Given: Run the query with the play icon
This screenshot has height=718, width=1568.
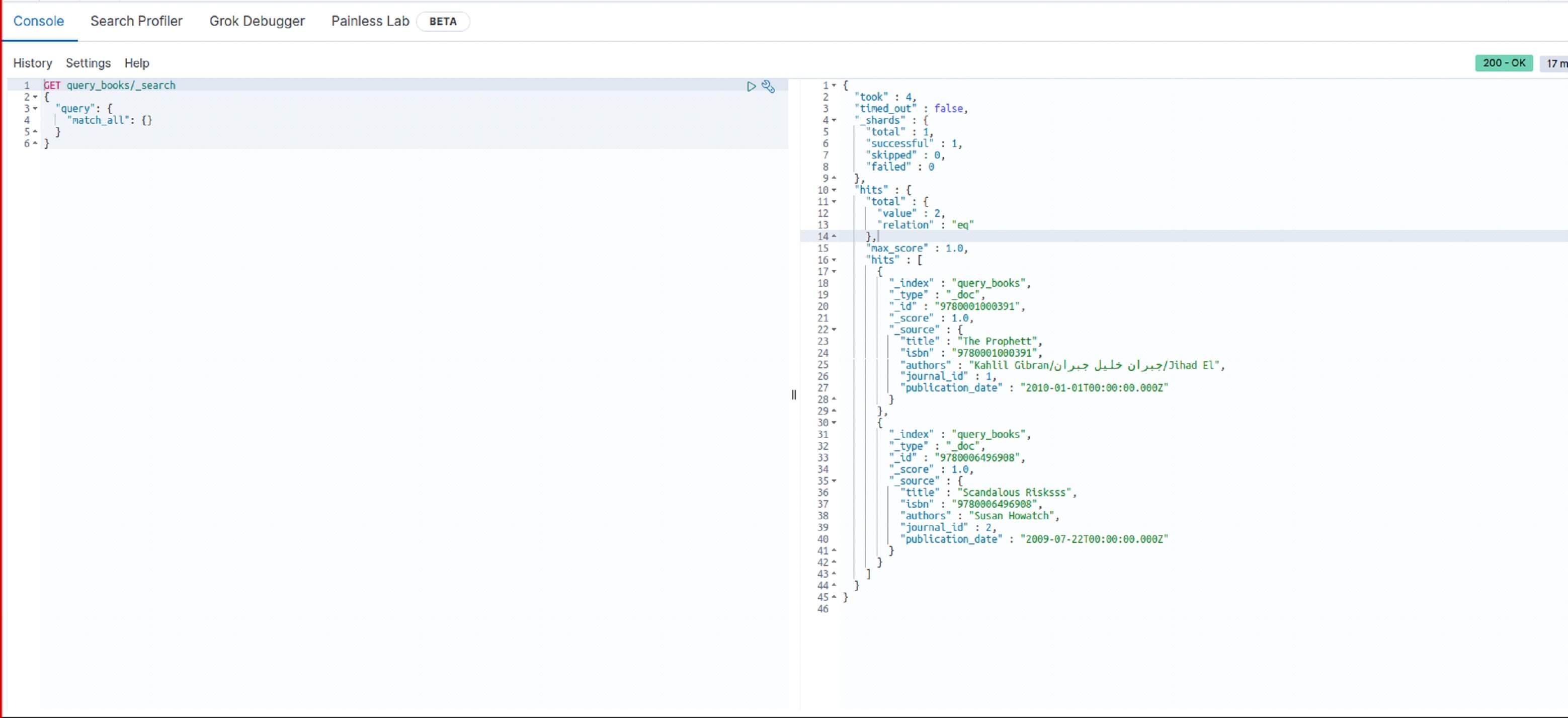Looking at the screenshot, I should (x=751, y=87).
